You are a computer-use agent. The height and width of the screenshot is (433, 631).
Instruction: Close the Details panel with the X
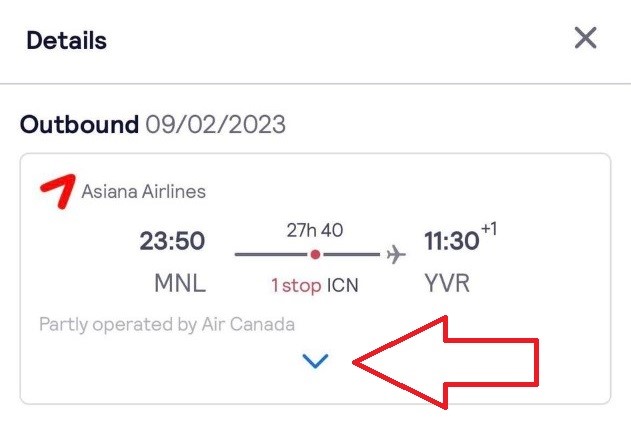[x=585, y=38]
